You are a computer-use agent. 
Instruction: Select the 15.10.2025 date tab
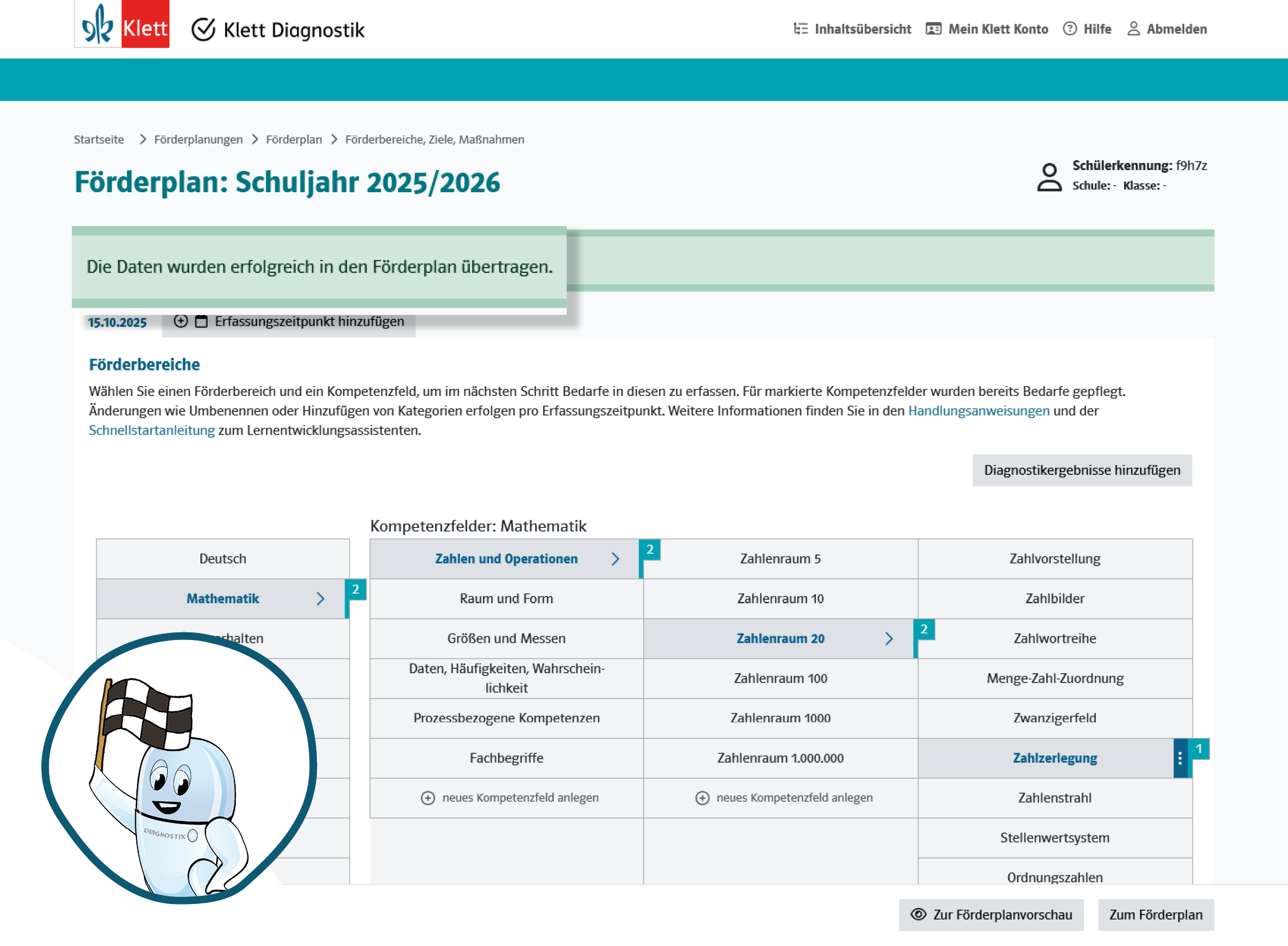pyautogui.click(x=118, y=323)
